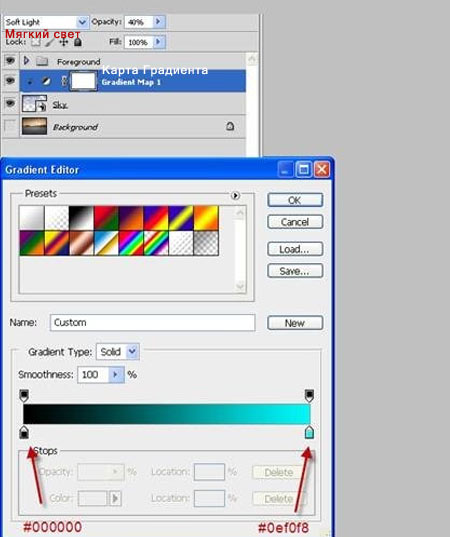This screenshot has width=450, height=537.
Task: Click Cancel in Gradient Editor
Action: 295,222
